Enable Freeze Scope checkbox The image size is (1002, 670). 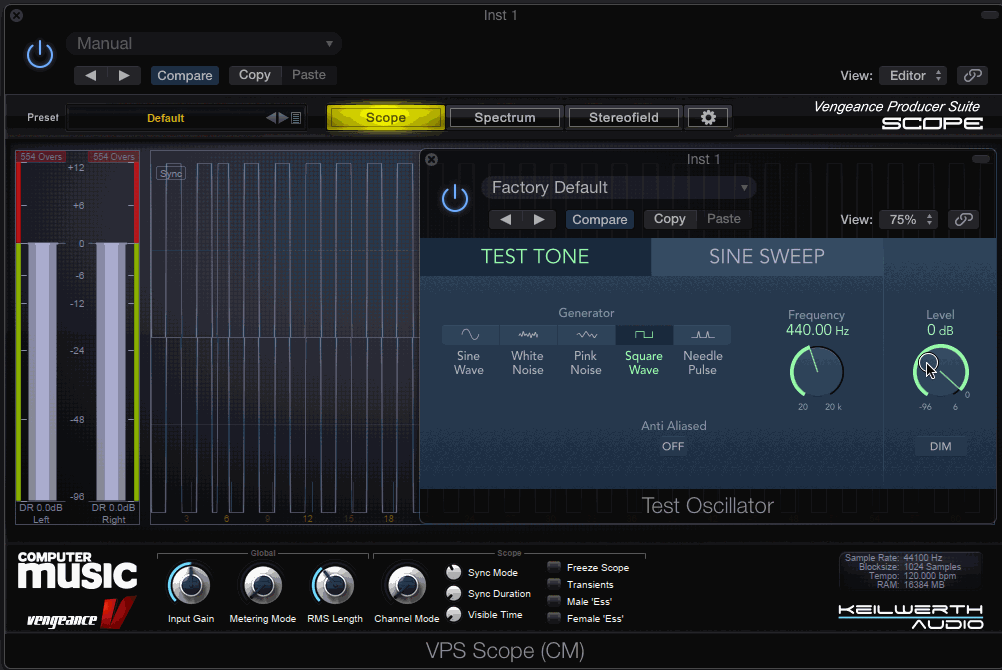coord(554,567)
